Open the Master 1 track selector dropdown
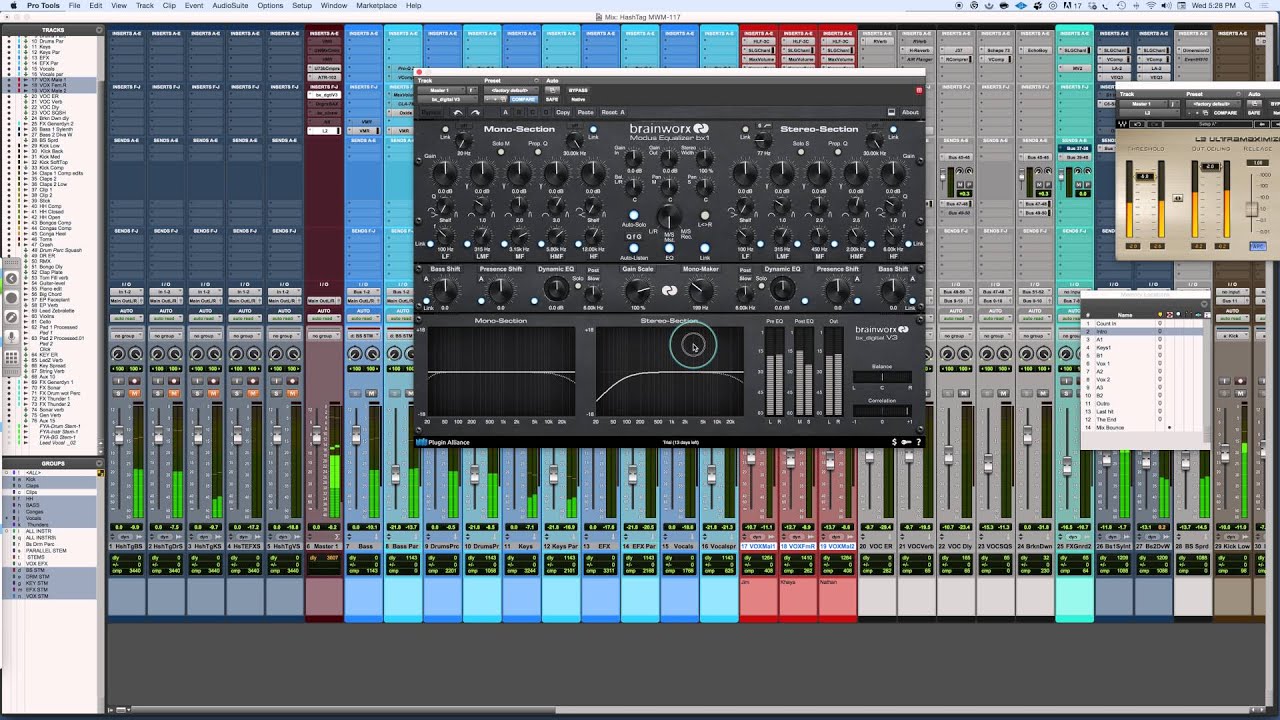Image resolution: width=1280 pixels, height=720 pixels. [442, 90]
